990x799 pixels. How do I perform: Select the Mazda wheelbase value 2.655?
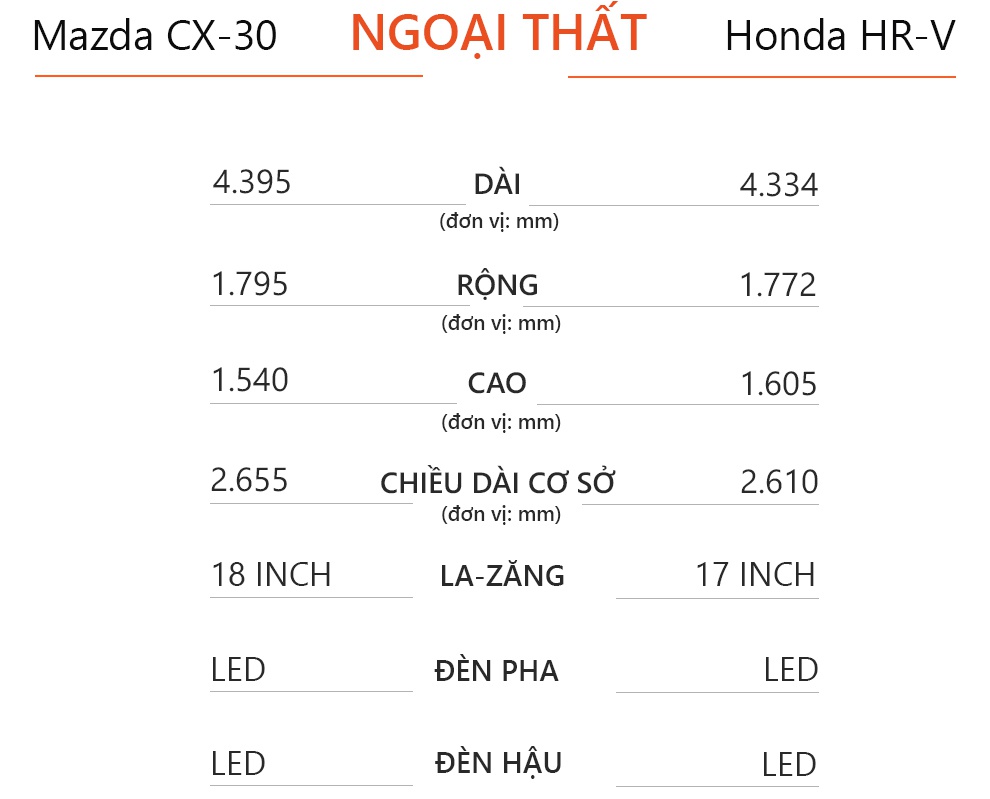tap(250, 481)
